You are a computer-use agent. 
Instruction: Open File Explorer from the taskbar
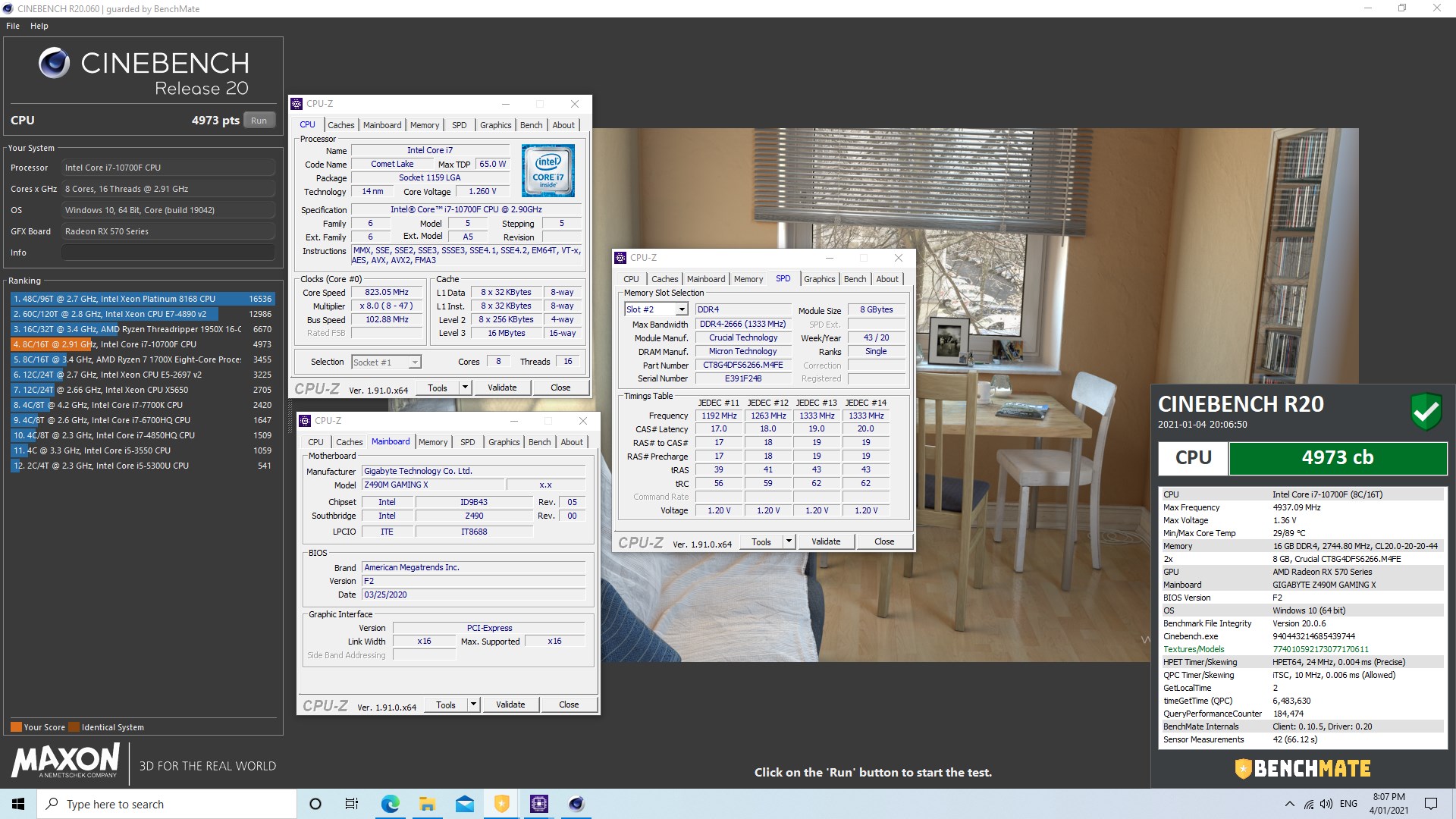(427, 804)
